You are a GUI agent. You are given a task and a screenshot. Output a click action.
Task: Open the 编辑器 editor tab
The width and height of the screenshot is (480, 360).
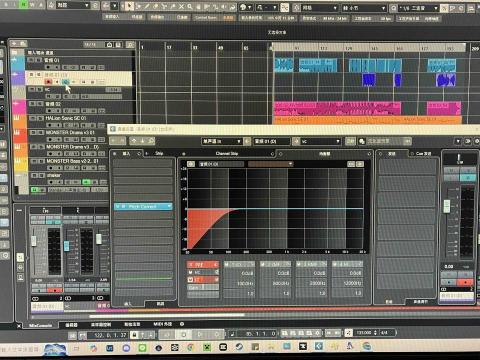pyautogui.click(x=71, y=324)
